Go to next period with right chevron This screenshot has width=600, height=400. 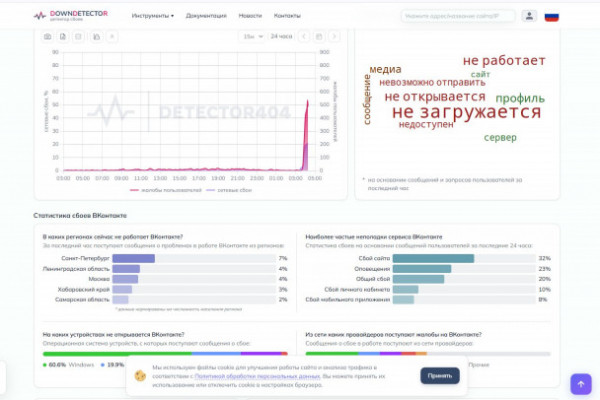(x=334, y=36)
